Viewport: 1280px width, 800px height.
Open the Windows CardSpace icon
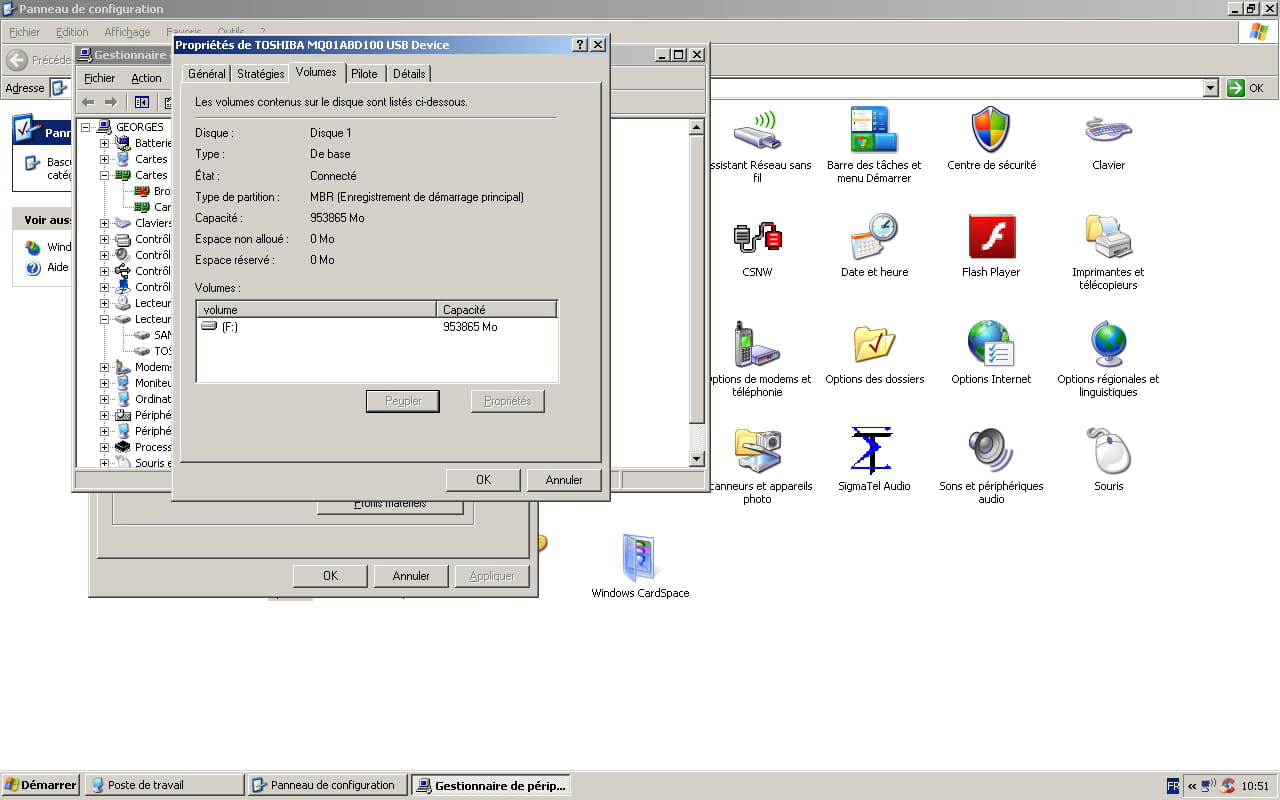(640, 558)
